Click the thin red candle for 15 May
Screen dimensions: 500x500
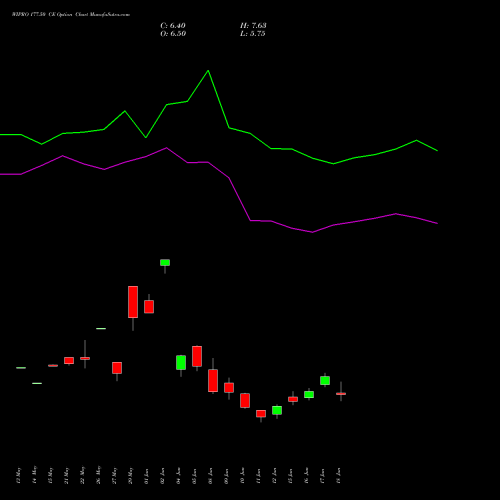[x=53, y=366]
